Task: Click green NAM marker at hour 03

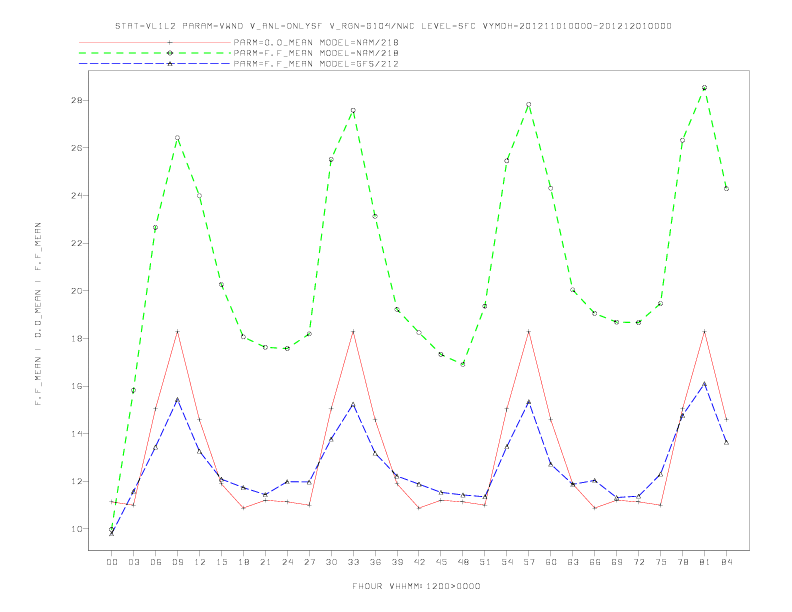Action: tap(133, 390)
